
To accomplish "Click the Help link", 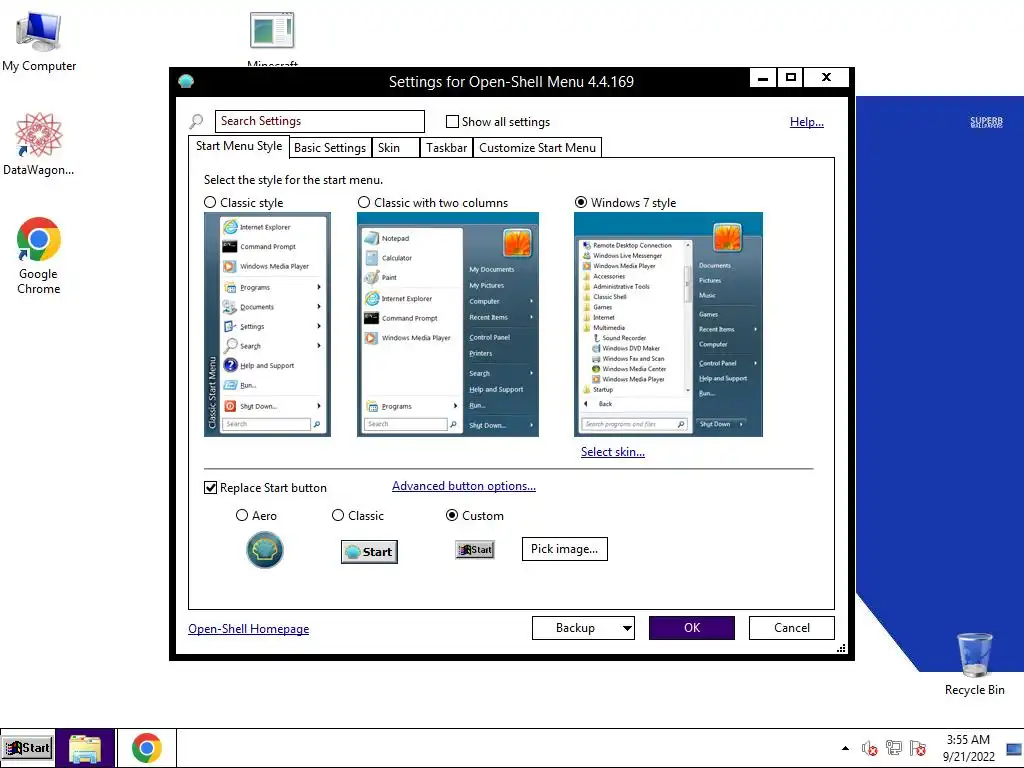I will [x=807, y=121].
